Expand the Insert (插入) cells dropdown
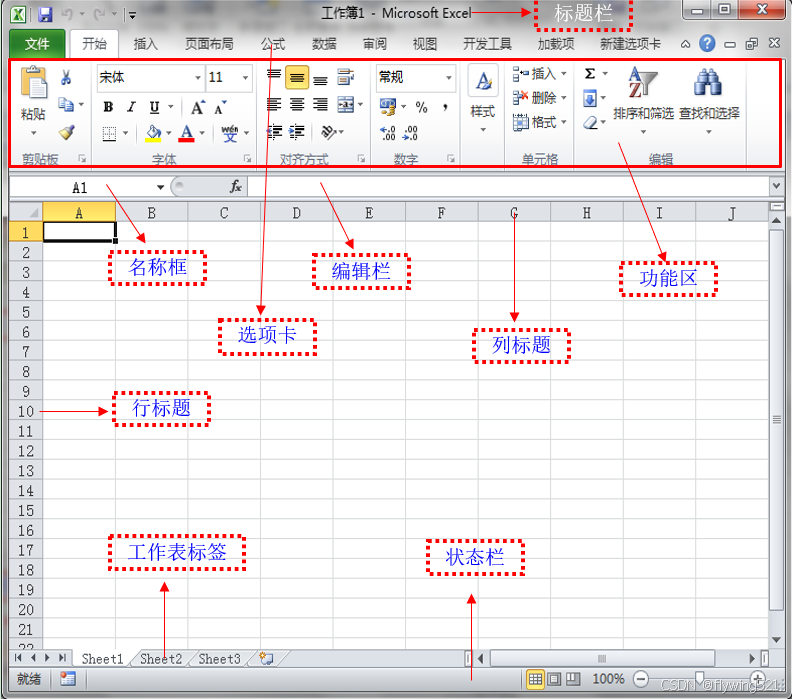This screenshot has height=699, width=792. [x=564, y=74]
